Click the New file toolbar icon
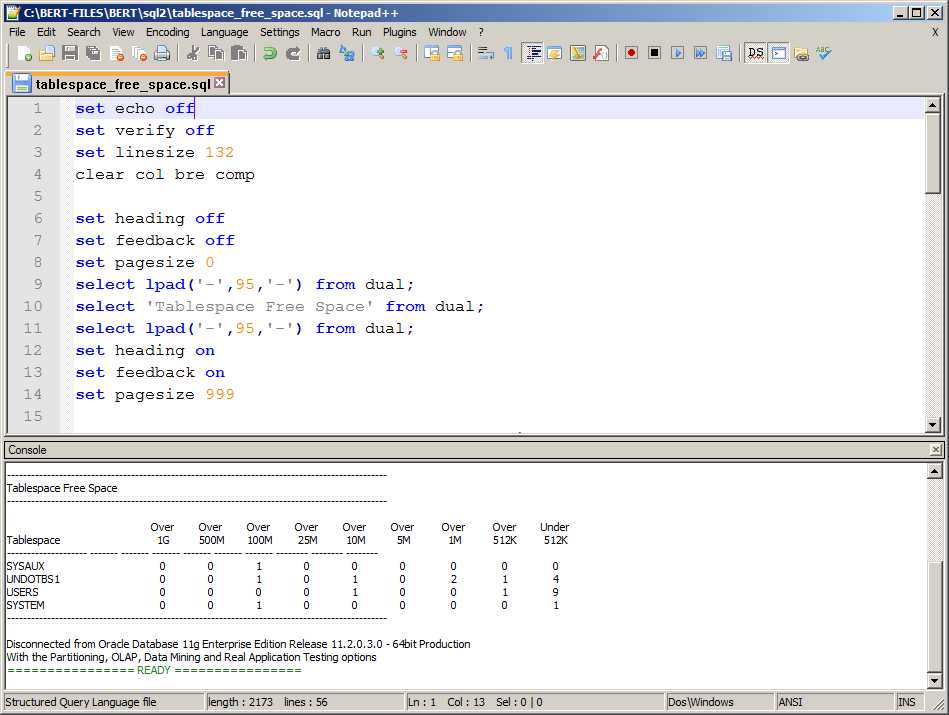 coord(24,53)
